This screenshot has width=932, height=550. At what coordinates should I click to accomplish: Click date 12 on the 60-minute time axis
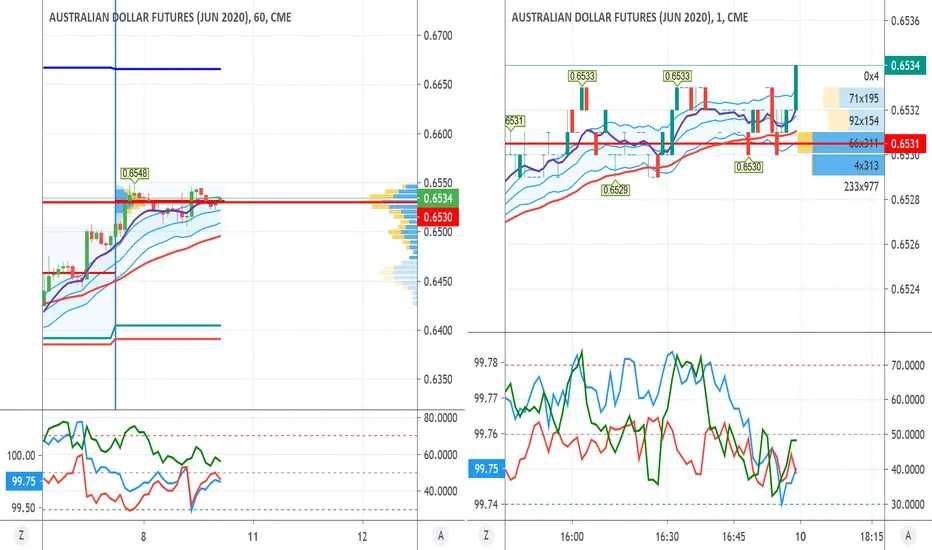363,536
